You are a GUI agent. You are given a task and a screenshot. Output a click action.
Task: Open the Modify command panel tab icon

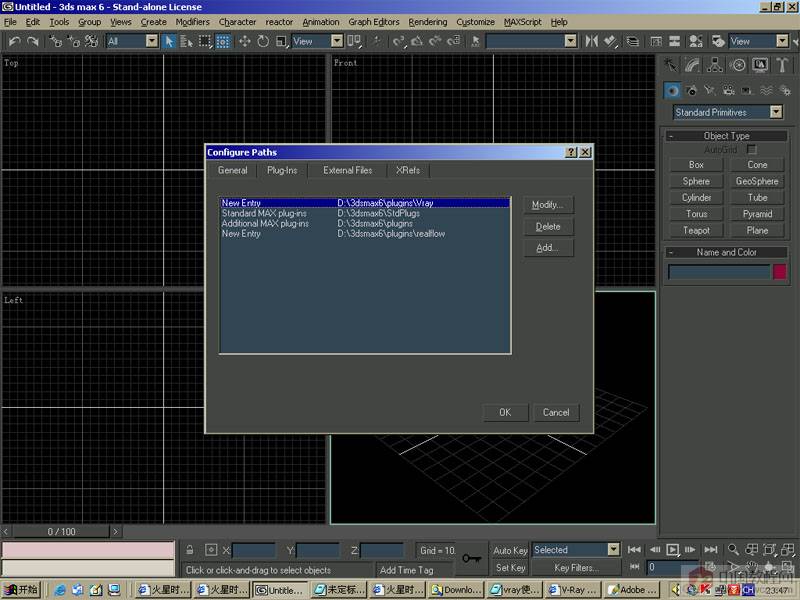coord(692,65)
